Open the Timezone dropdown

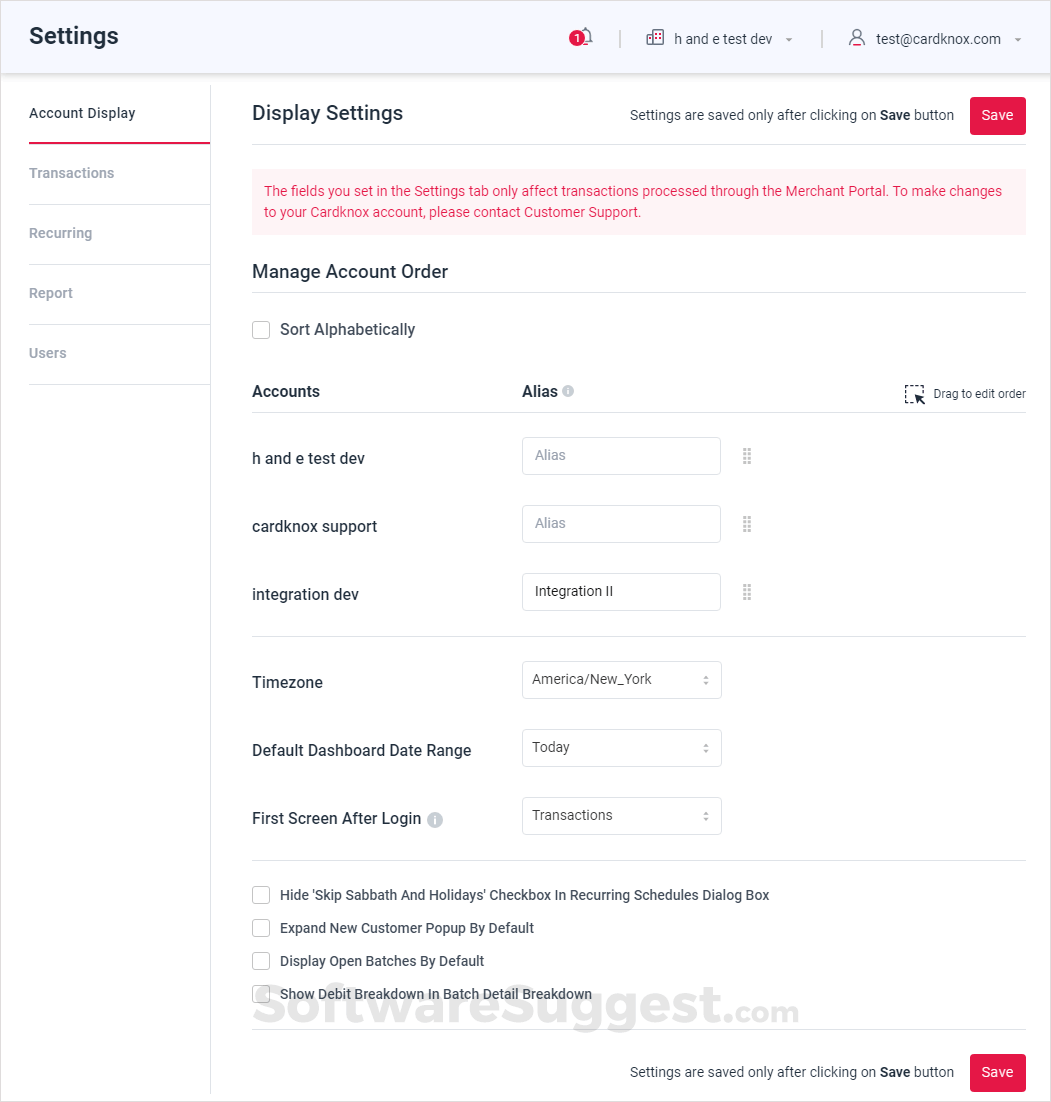(x=621, y=680)
